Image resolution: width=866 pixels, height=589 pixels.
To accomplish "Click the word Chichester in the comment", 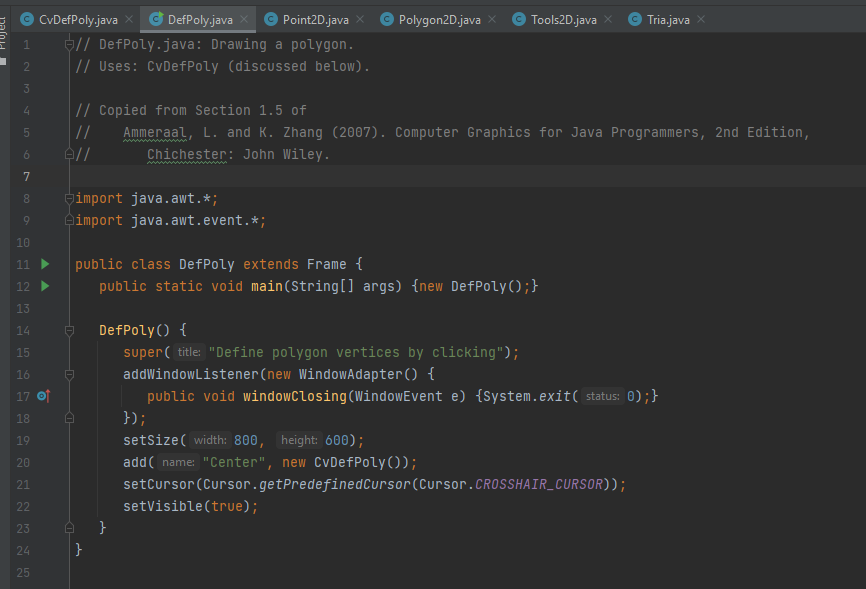I will point(187,155).
